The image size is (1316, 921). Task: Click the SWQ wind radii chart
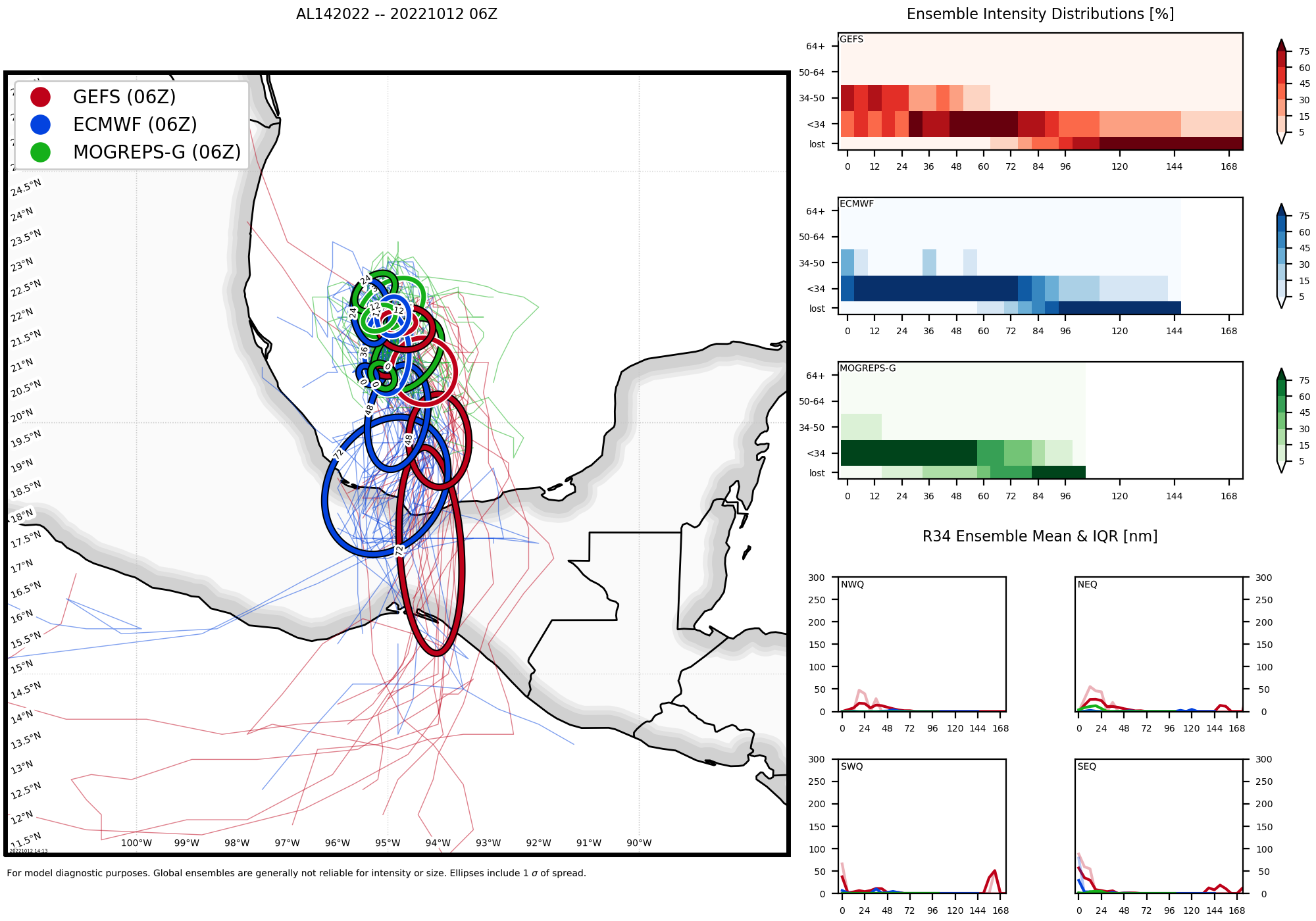922,826
